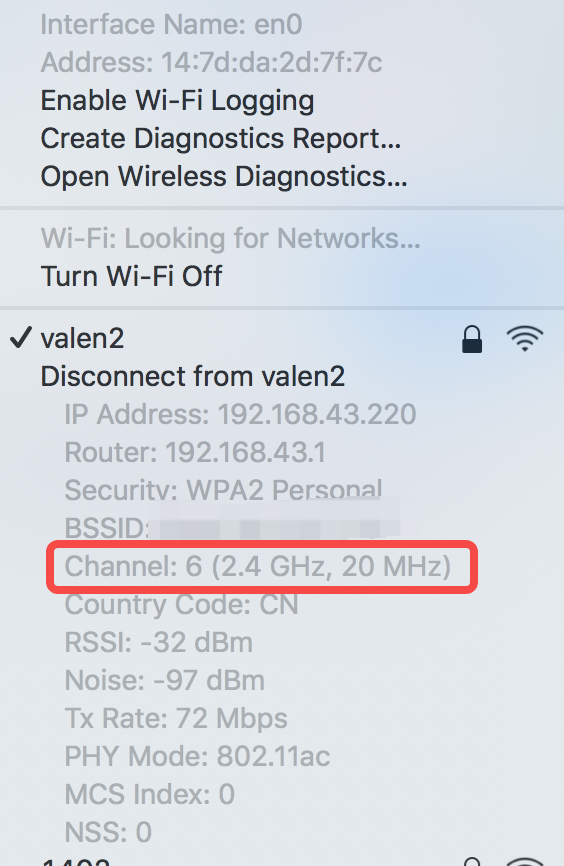Turn Wi-Fi Off
Viewport: 564px width, 866px height.
(131, 276)
